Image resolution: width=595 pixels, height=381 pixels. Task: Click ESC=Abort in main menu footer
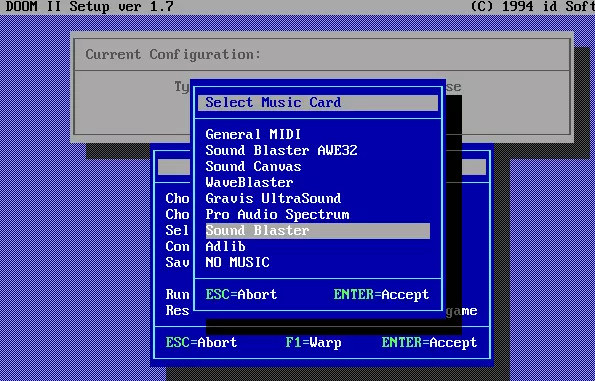point(201,342)
